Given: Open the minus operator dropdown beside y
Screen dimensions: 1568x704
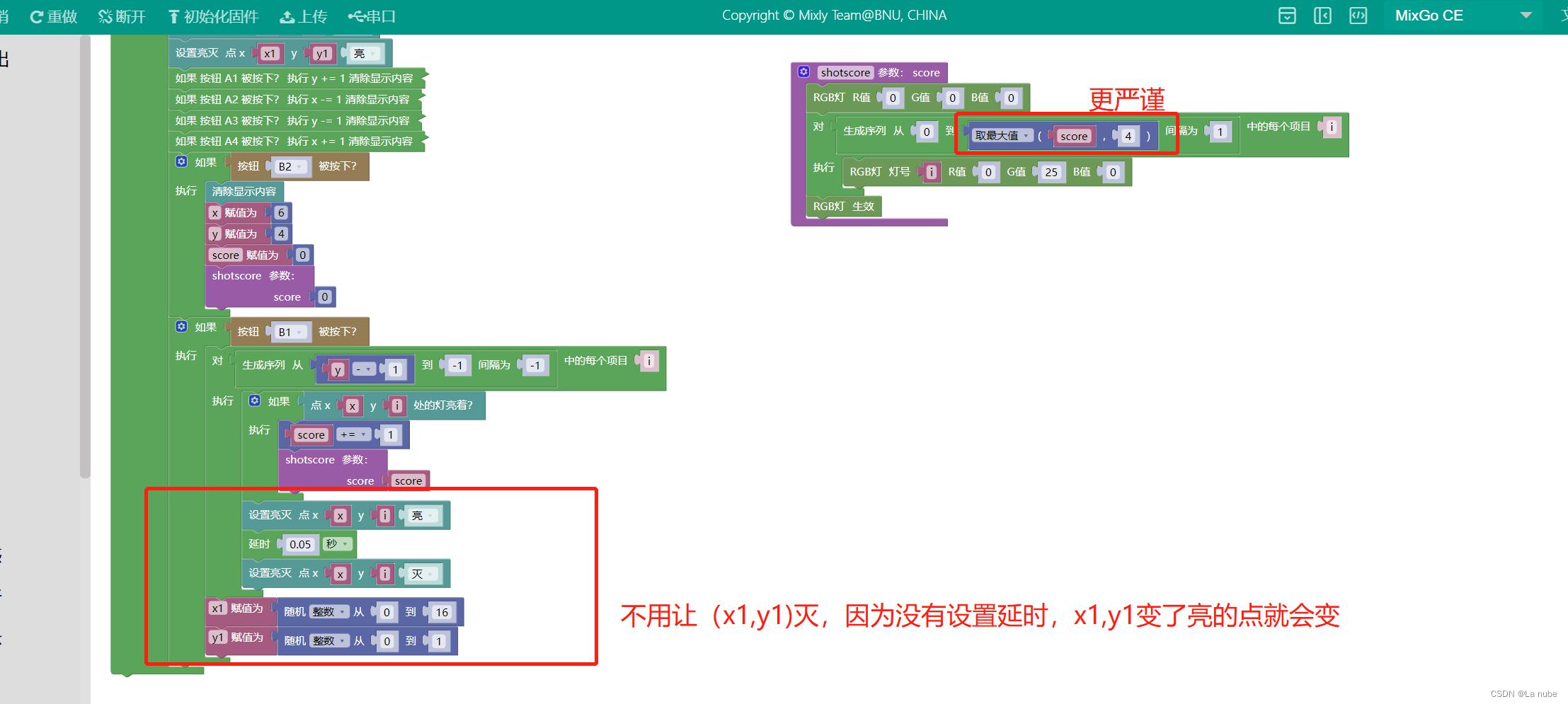Looking at the screenshot, I should pyautogui.click(x=363, y=369).
